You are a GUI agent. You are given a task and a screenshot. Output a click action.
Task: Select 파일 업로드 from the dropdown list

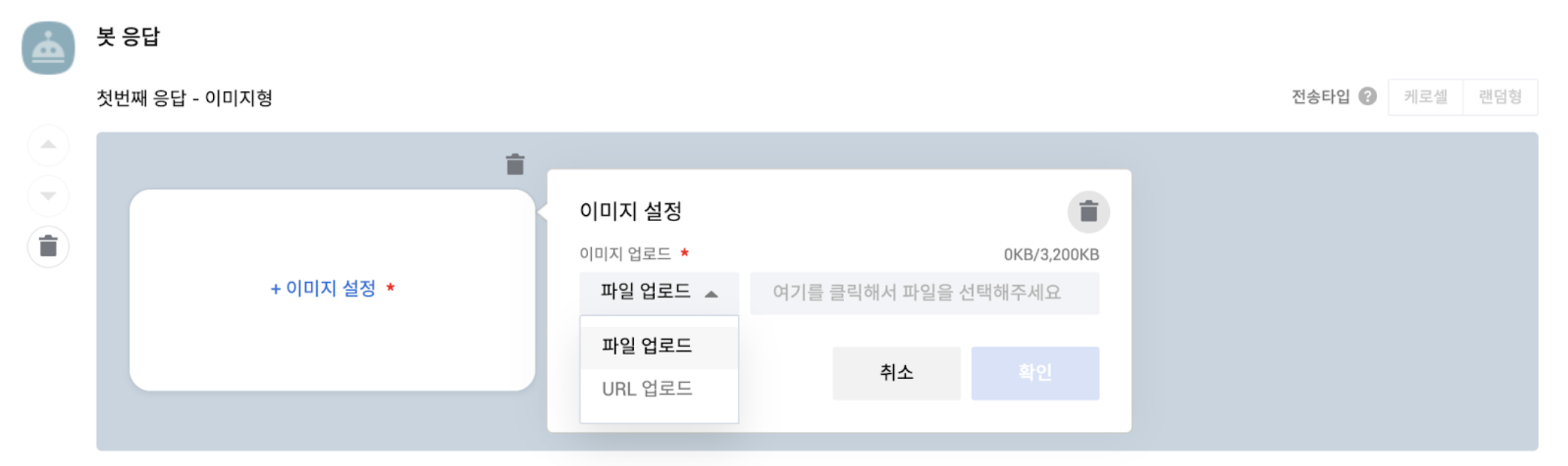point(647,346)
